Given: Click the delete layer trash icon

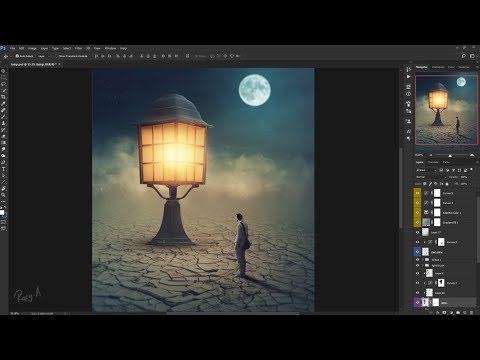Looking at the screenshot, I should pos(471,313).
